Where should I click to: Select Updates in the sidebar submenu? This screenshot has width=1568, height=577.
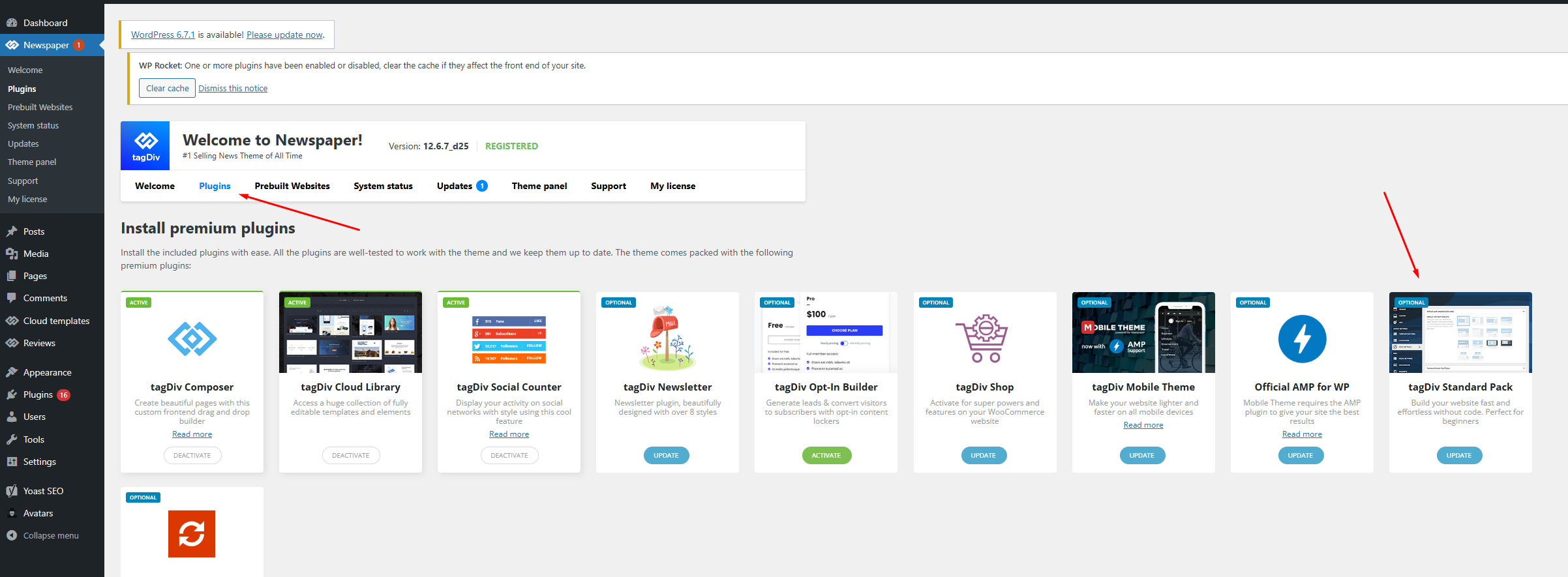pyautogui.click(x=23, y=143)
